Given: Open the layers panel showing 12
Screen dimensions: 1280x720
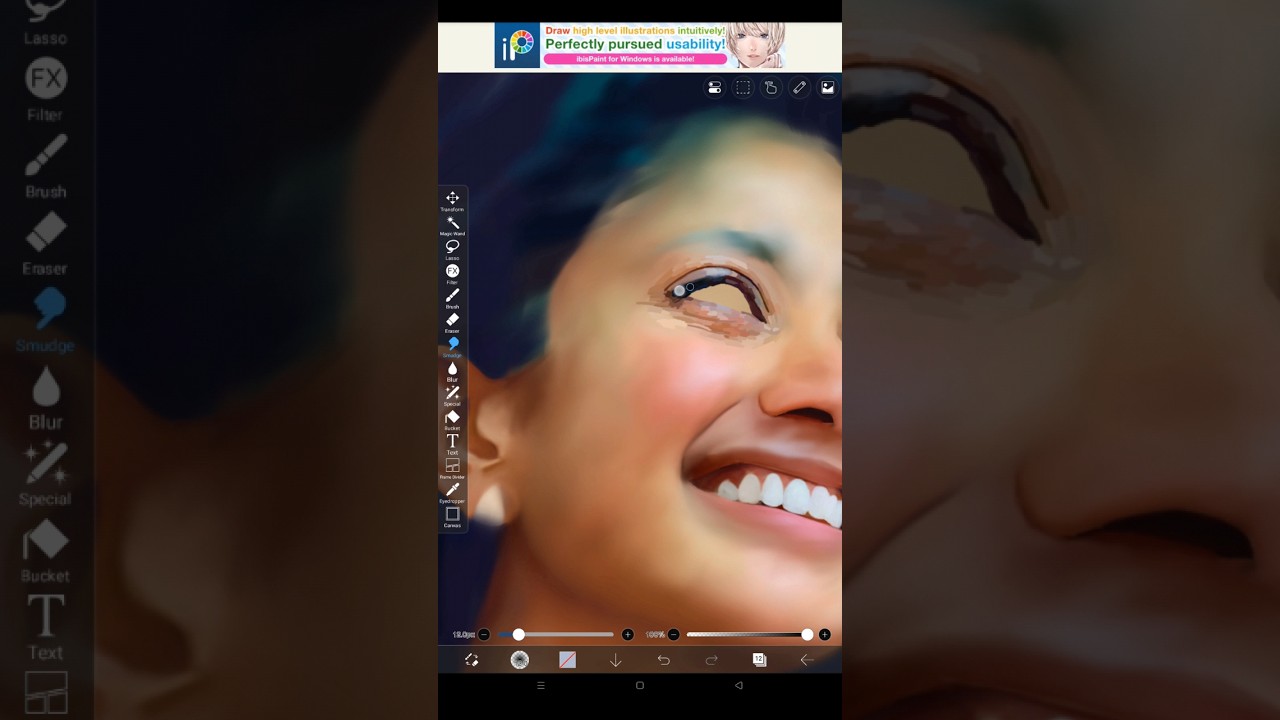Looking at the screenshot, I should click(759, 660).
